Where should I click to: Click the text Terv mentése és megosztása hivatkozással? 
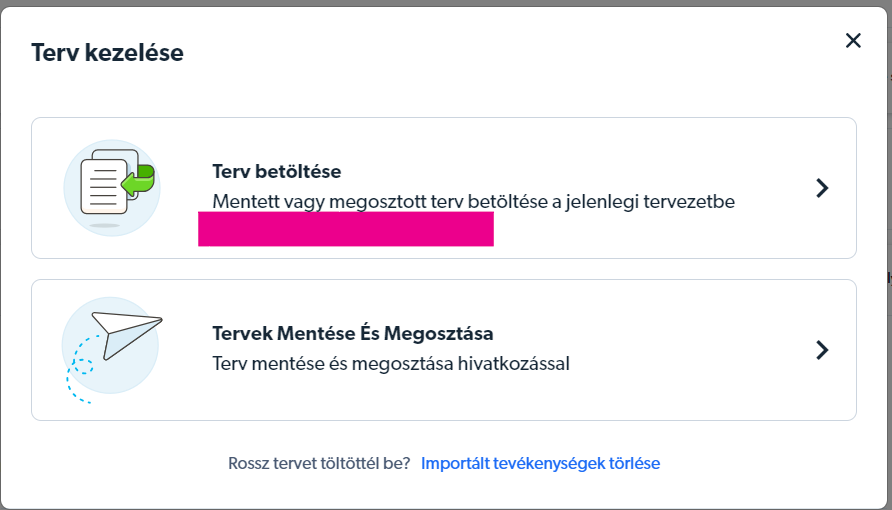tap(391, 363)
